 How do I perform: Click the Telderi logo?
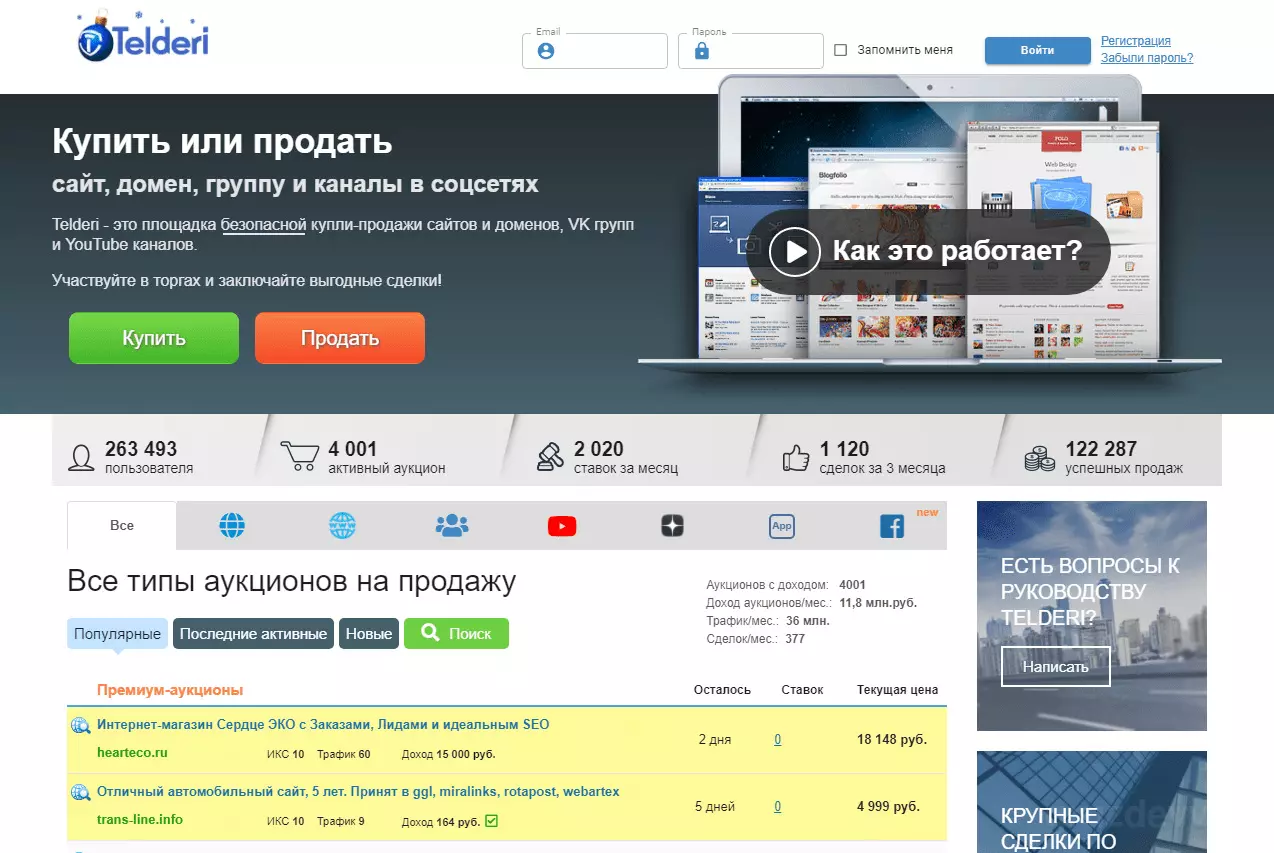[x=143, y=39]
